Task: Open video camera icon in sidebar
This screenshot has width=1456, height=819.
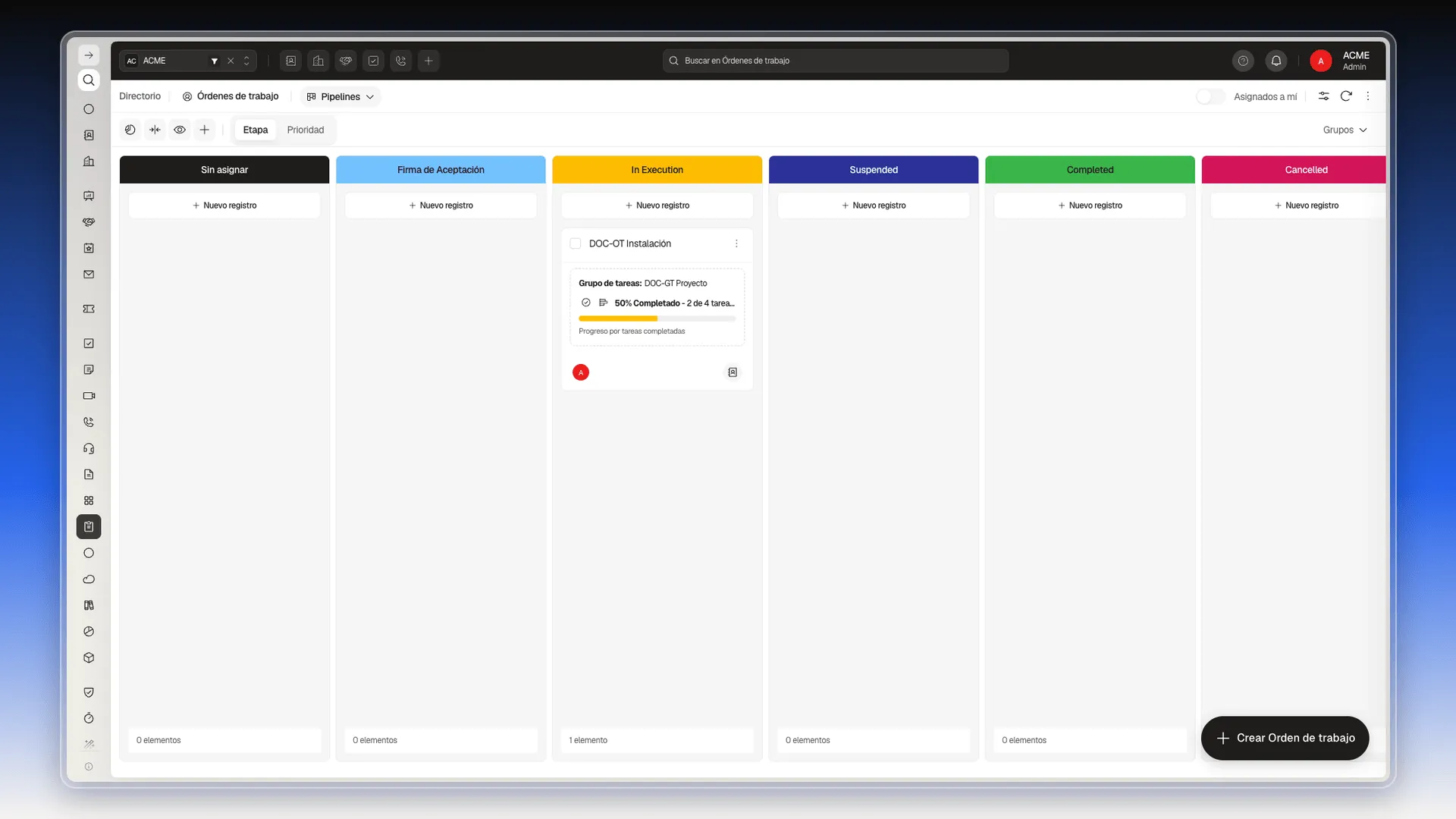Action: [x=89, y=396]
